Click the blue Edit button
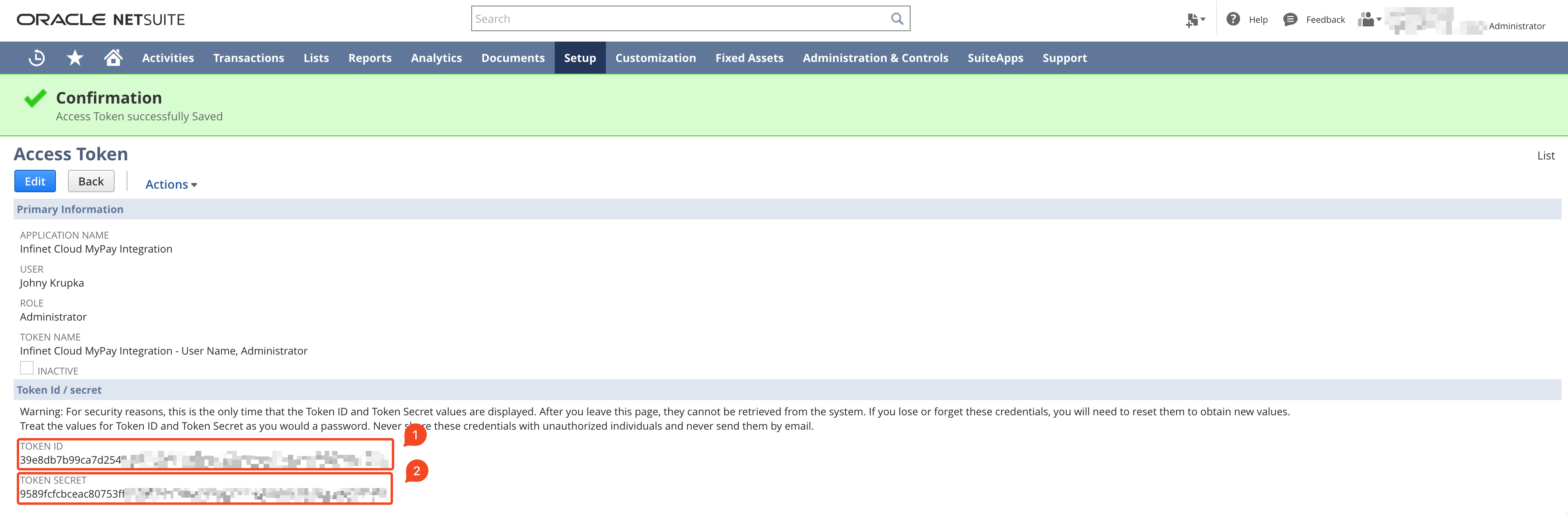 (x=35, y=181)
